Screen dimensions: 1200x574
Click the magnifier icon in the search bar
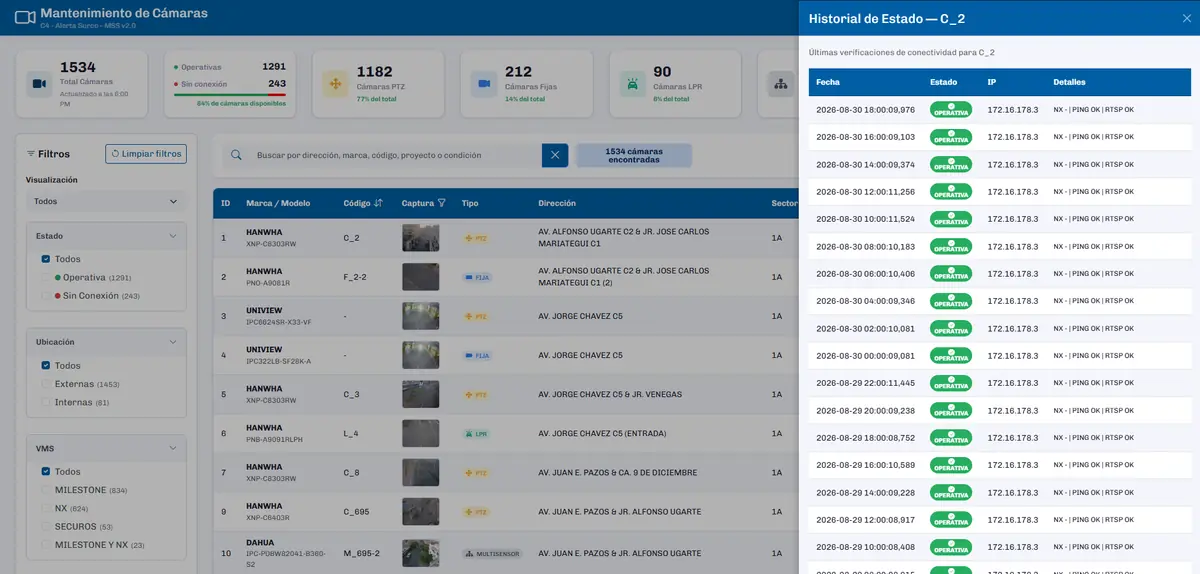coord(237,155)
